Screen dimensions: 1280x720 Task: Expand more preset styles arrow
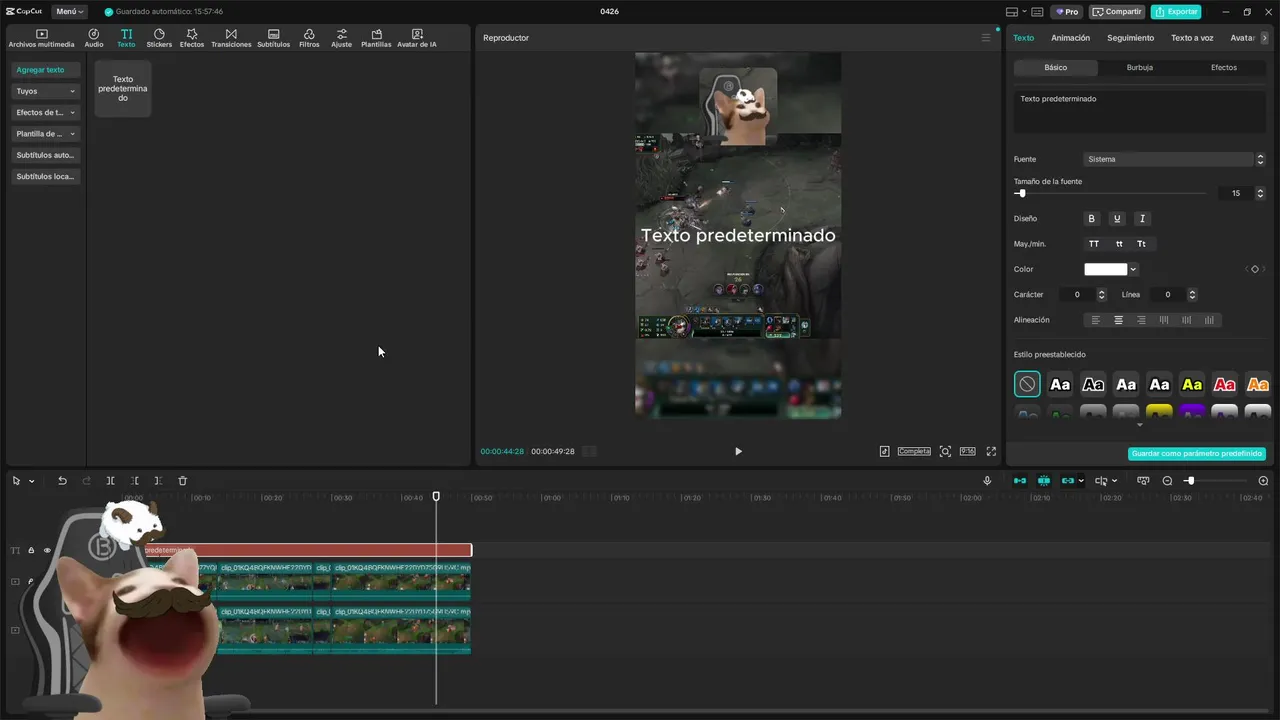click(x=1139, y=425)
